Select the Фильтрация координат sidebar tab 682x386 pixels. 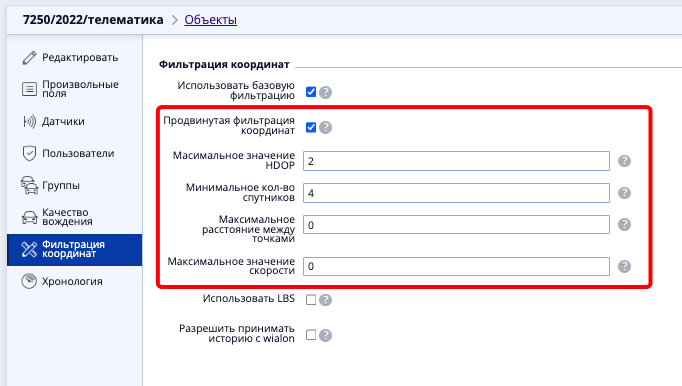(x=74, y=250)
